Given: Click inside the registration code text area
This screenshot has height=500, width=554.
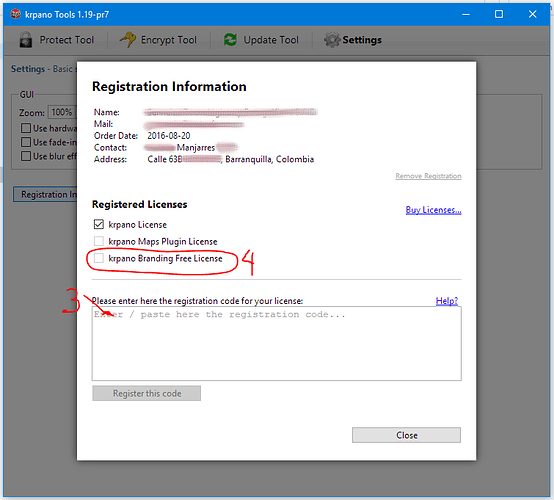Looking at the screenshot, I should (277, 343).
